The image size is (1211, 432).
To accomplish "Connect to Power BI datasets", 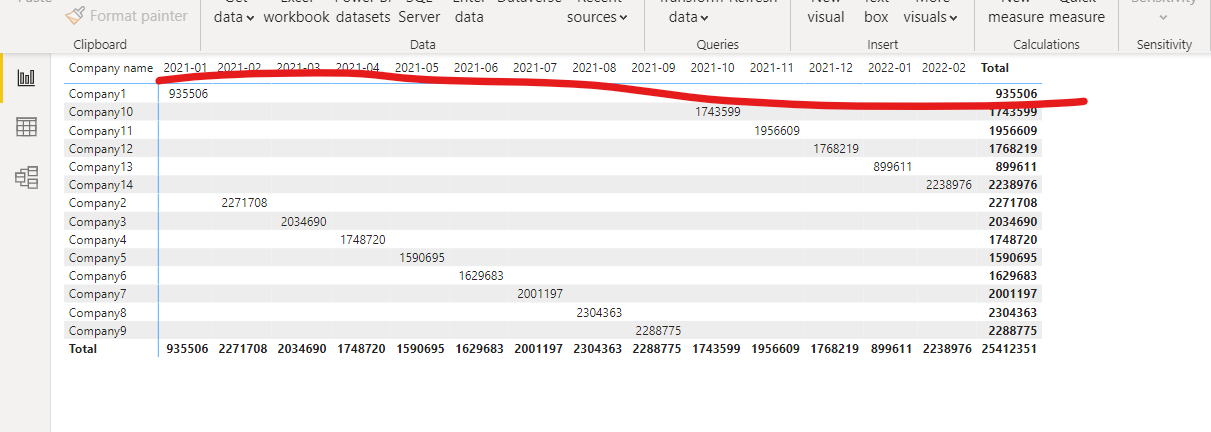I will [x=363, y=12].
